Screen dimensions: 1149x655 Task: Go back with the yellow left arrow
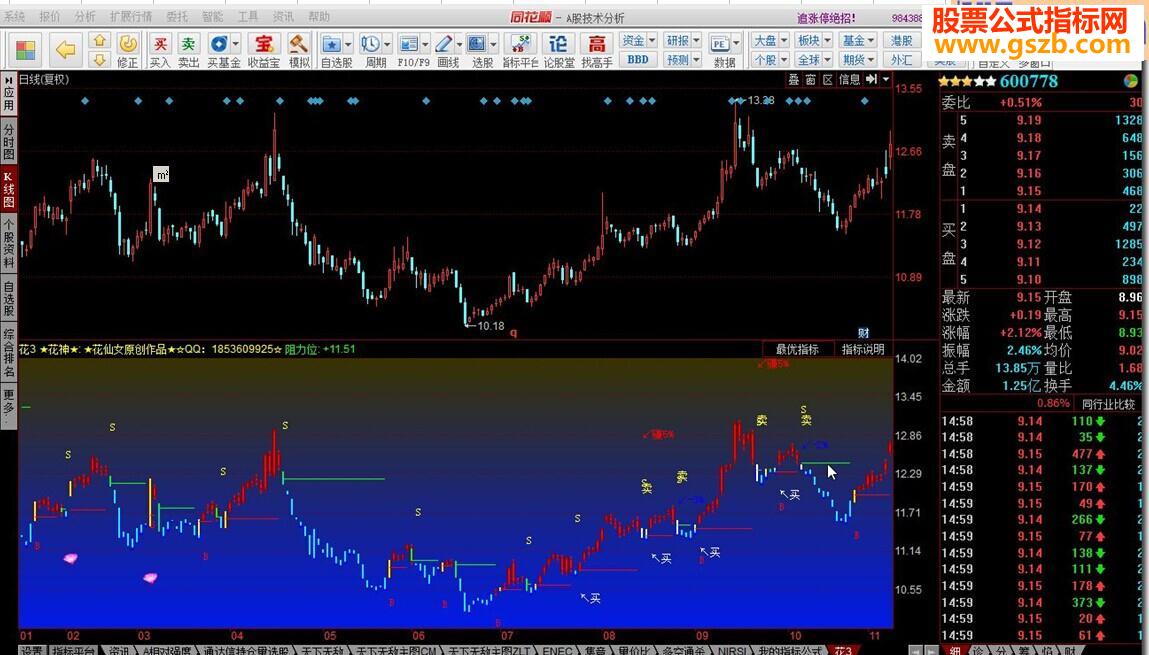tap(66, 50)
